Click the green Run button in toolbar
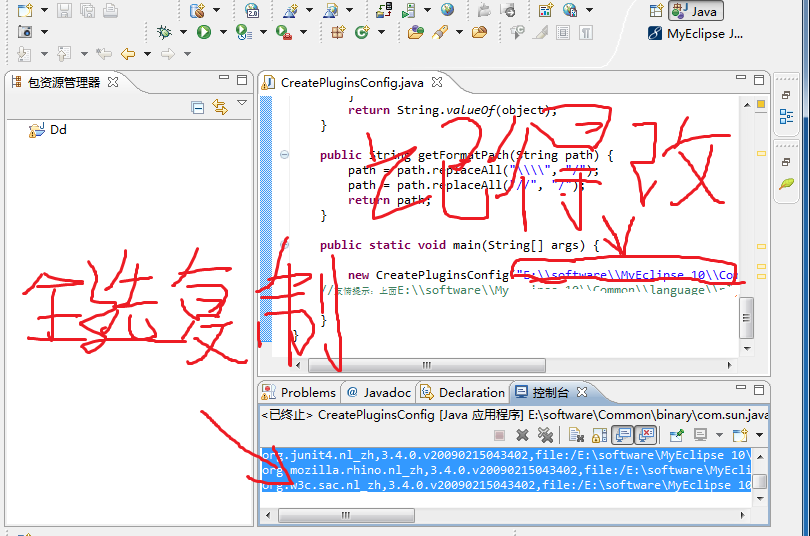Screen dimensions: 810x536 203,32
